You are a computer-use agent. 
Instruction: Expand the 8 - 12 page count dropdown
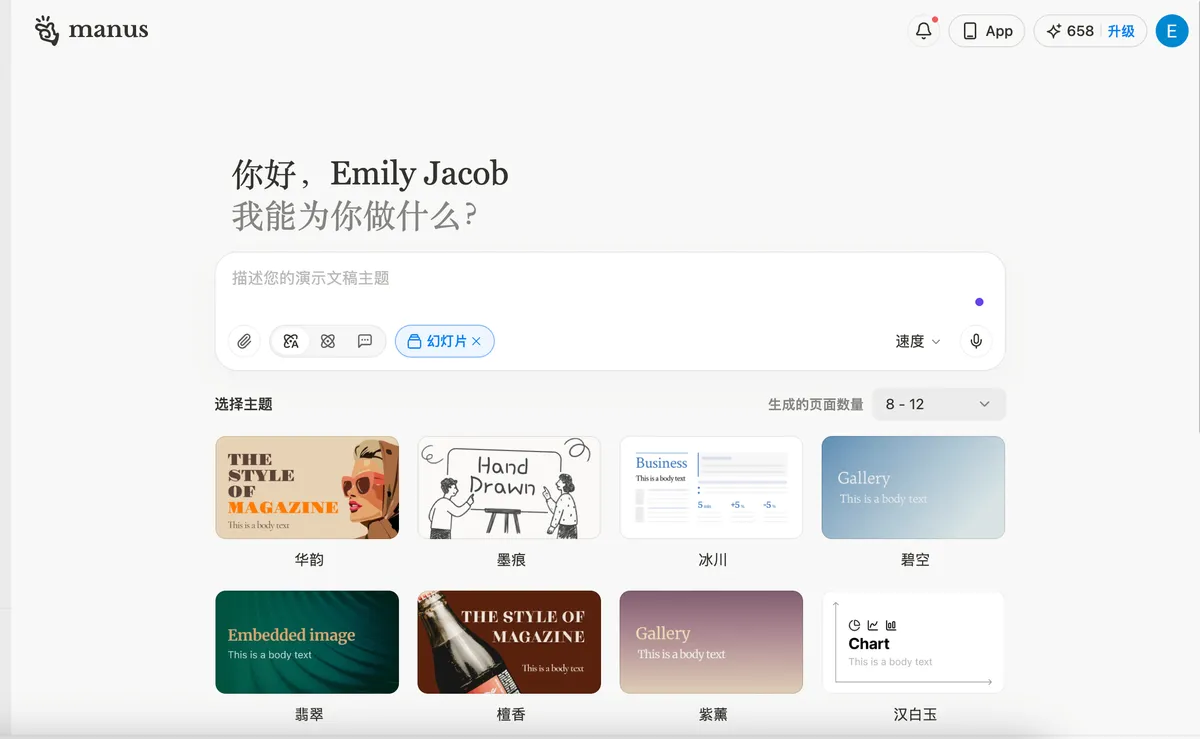[x=938, y=404]
